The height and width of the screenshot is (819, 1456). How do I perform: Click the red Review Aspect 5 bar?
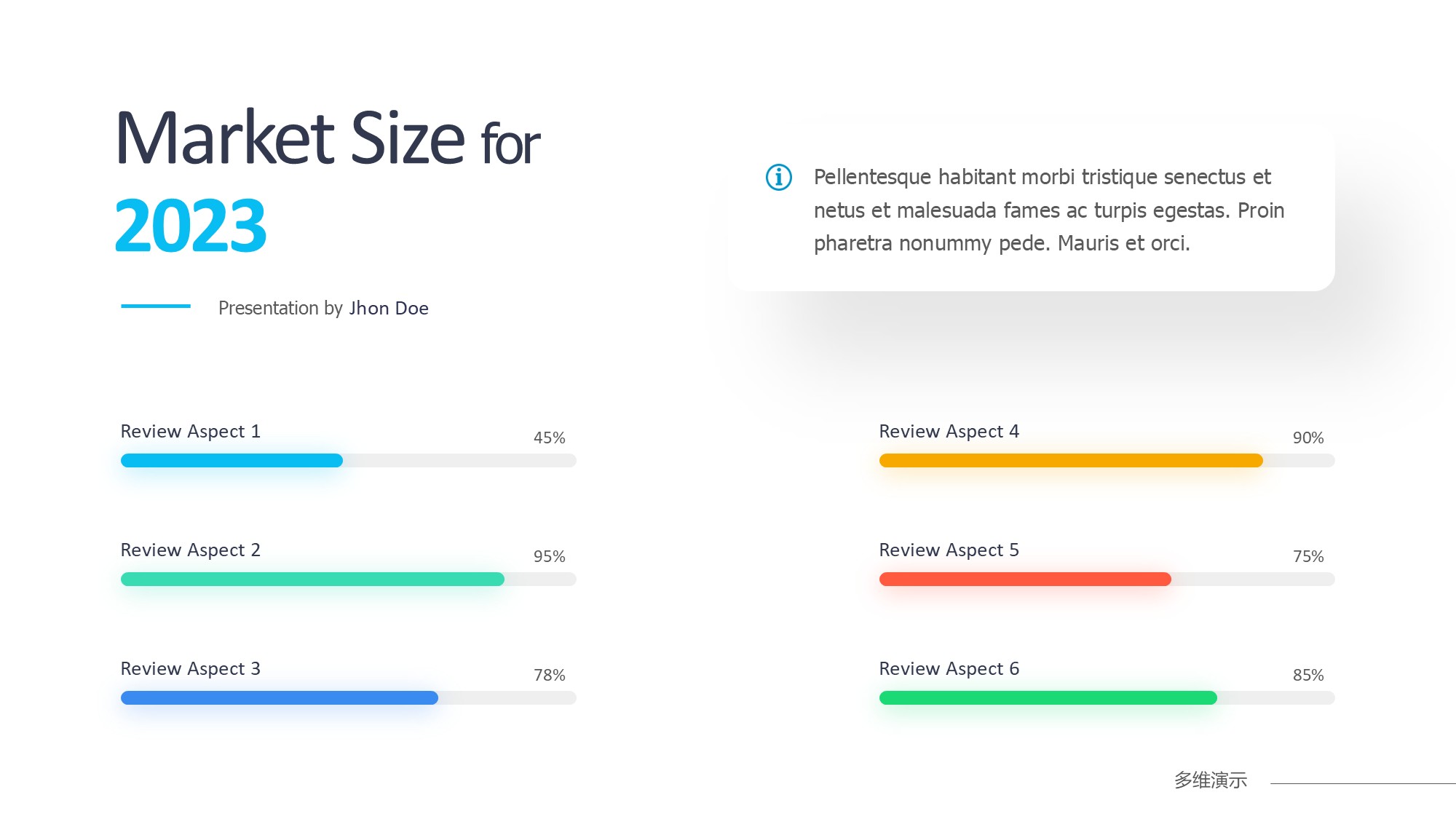(x=1025, y=579)
